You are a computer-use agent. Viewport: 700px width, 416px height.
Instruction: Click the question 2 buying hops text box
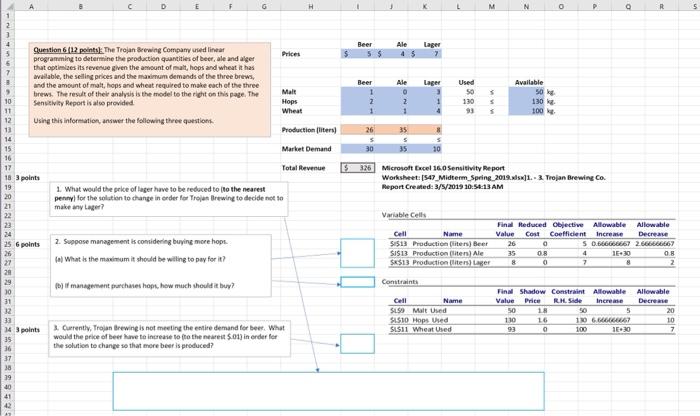click(x=160, y=266)
